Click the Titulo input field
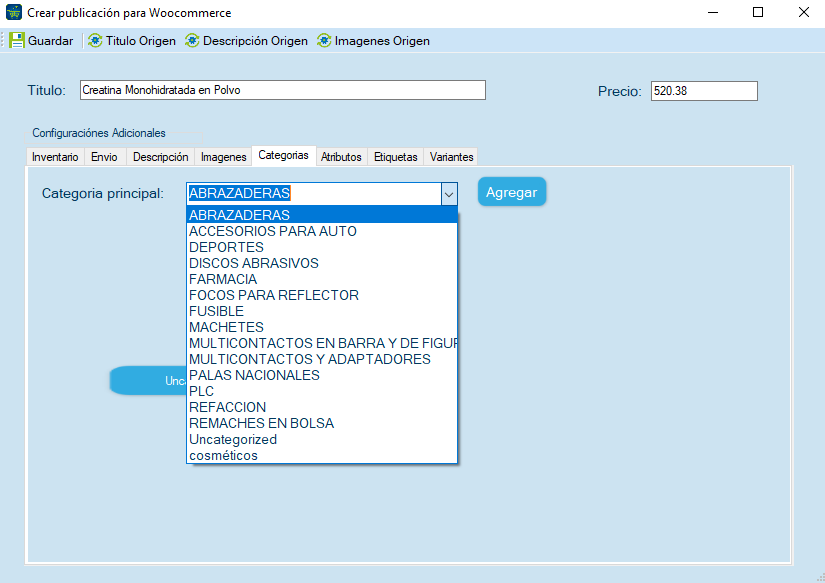Screen dimensions: 825x583 tap(283, 90)
